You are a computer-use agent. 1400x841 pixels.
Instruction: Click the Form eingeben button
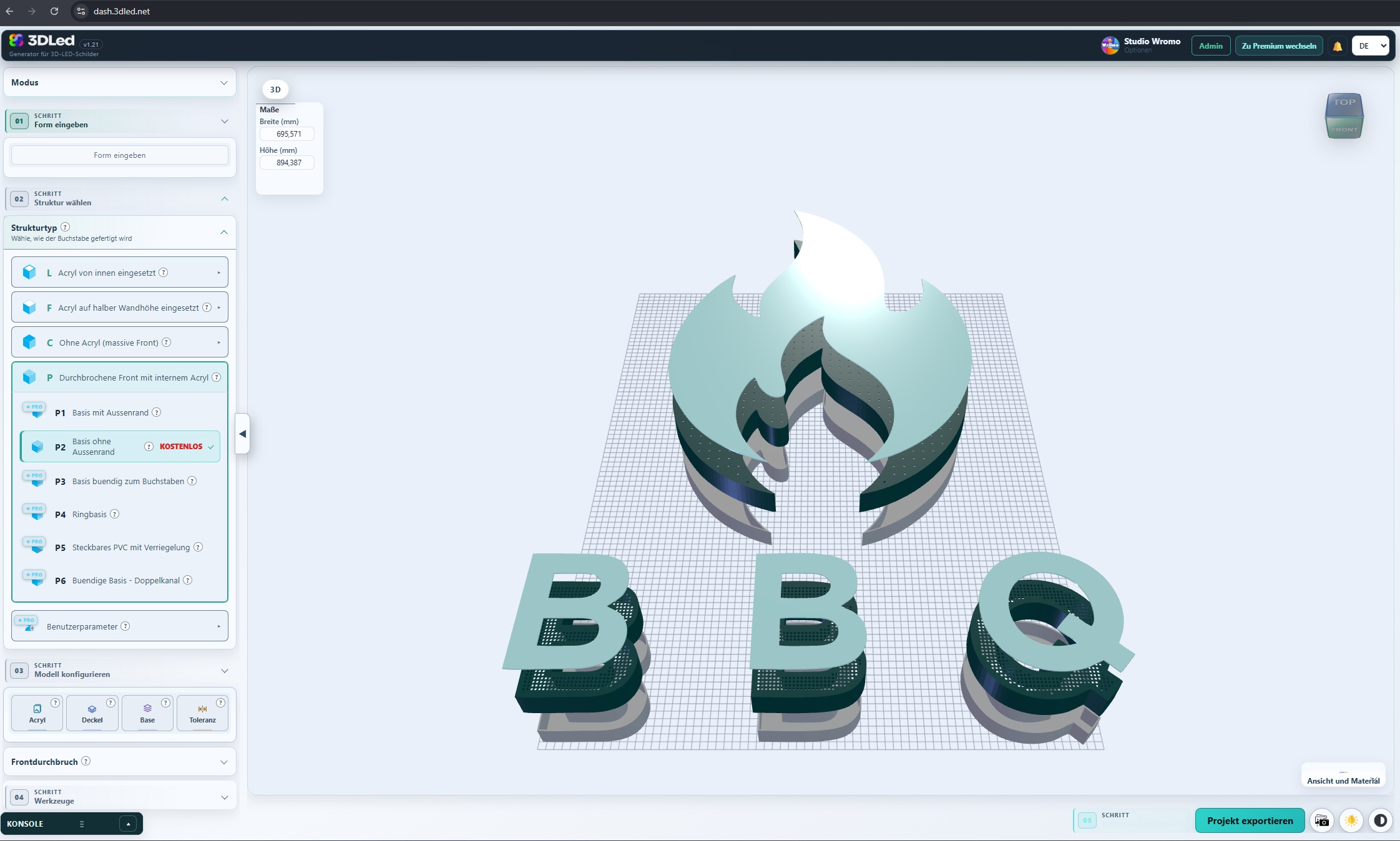pos(120,155)
